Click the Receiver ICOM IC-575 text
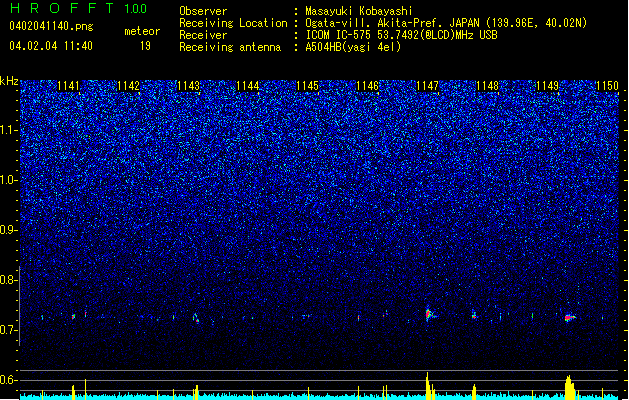 point(401,35)
